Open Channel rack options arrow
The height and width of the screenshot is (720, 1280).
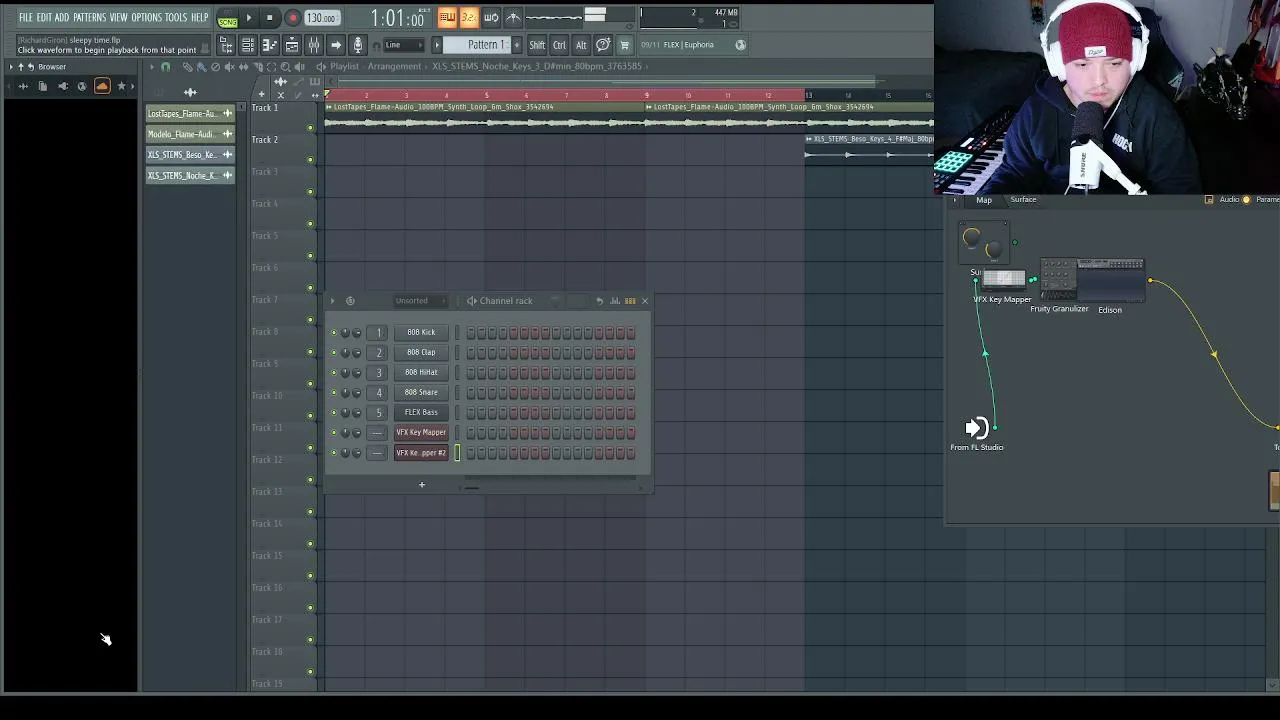pyautogui.click(x=333, y=301)
